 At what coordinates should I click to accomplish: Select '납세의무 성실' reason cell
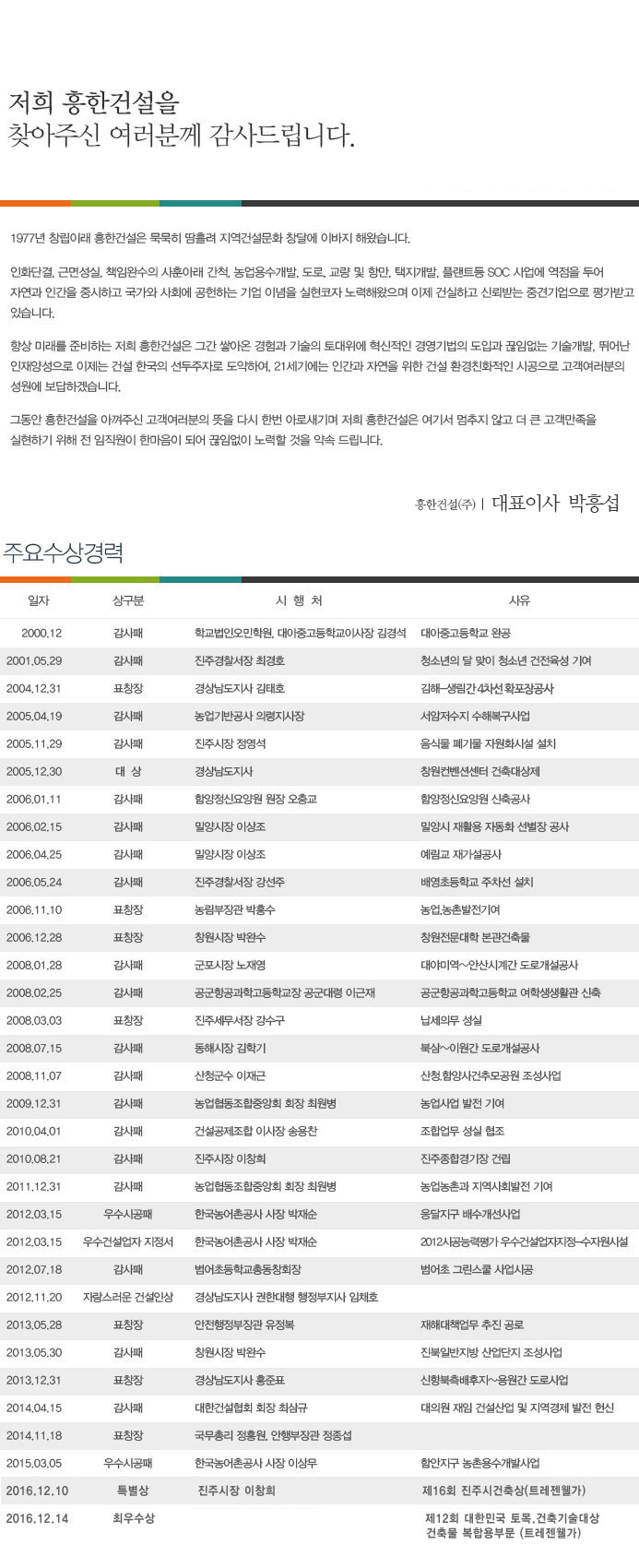tap(451, 1020)
